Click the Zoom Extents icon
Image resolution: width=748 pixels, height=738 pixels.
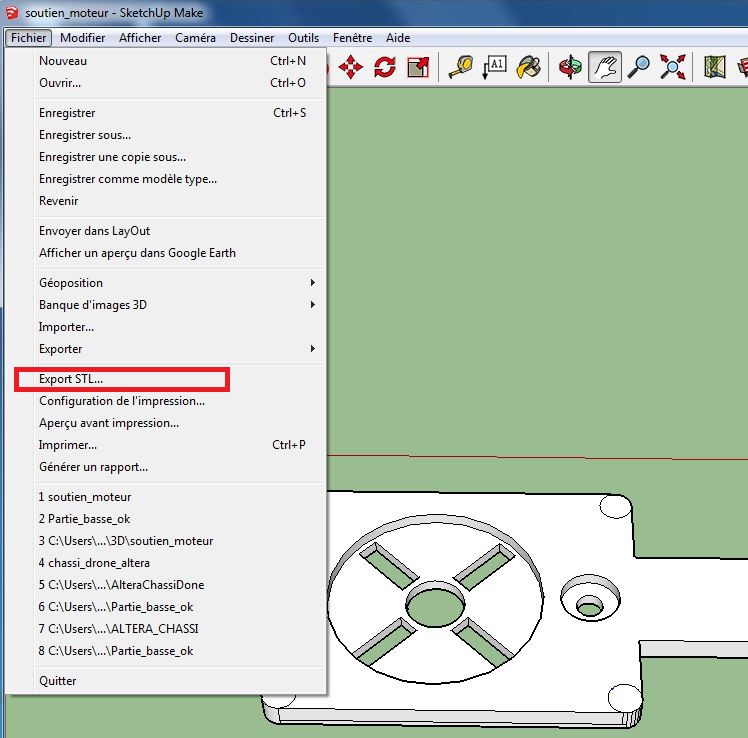pos(672,68)
